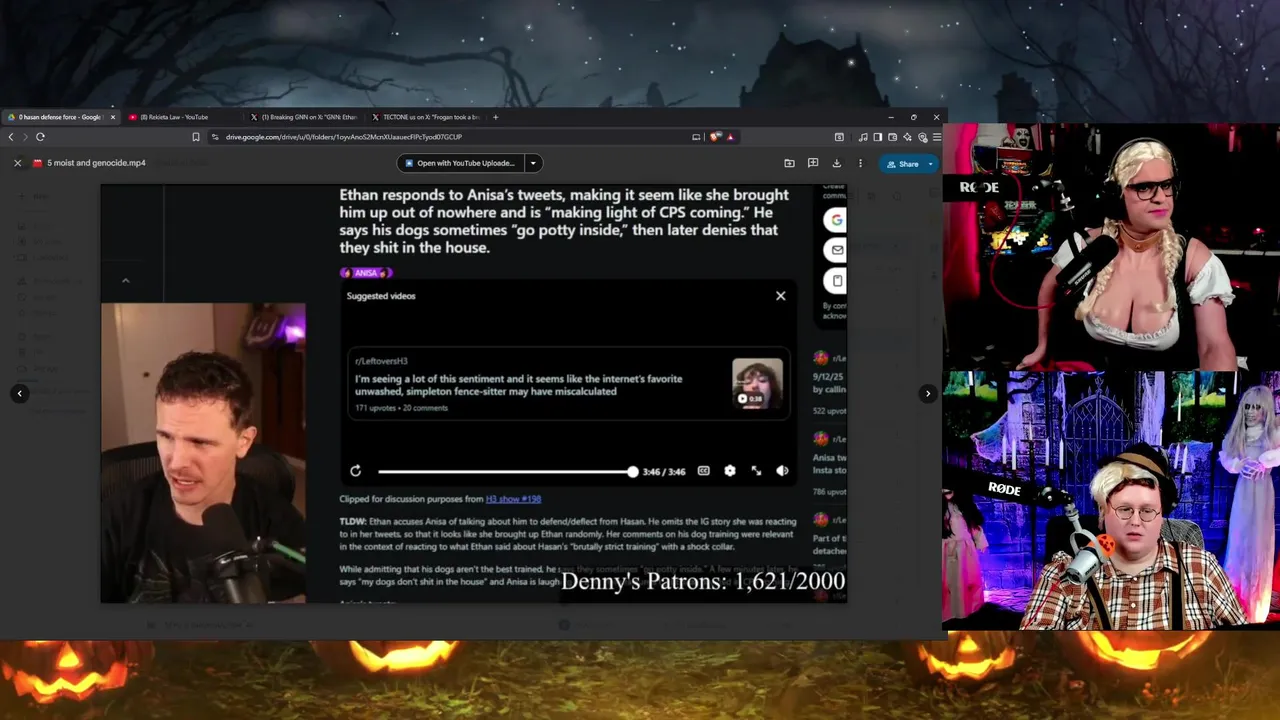The width and height of the screenshot is (1280, 720).
Task: Click the site info icon before the URL
Action: [215, 137]
